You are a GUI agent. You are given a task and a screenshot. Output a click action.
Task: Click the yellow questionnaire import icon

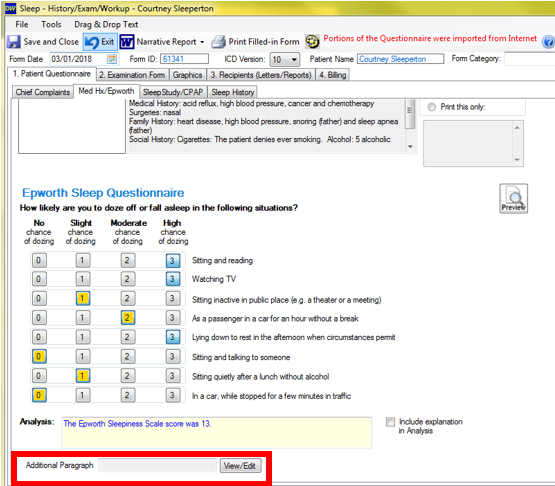pos(312,41)
